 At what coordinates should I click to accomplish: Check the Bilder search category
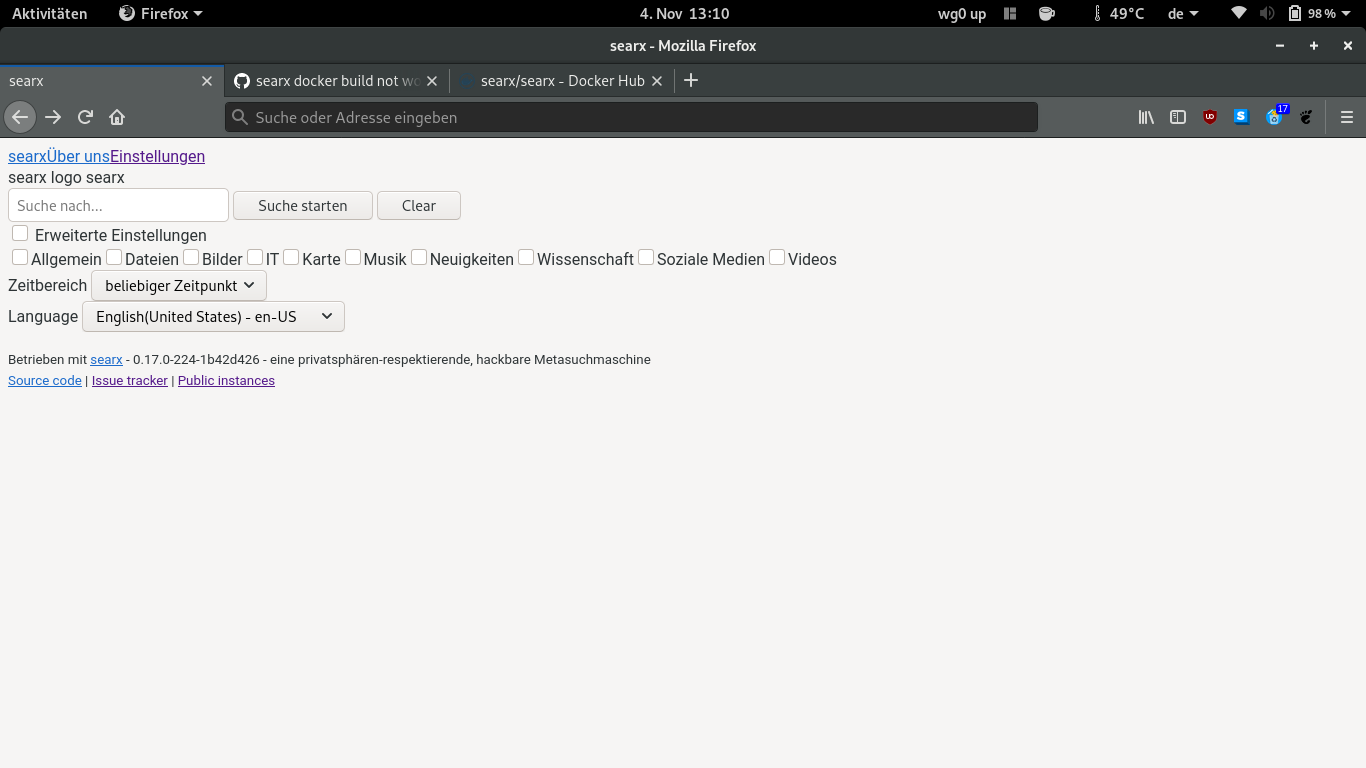coord(190,257)
